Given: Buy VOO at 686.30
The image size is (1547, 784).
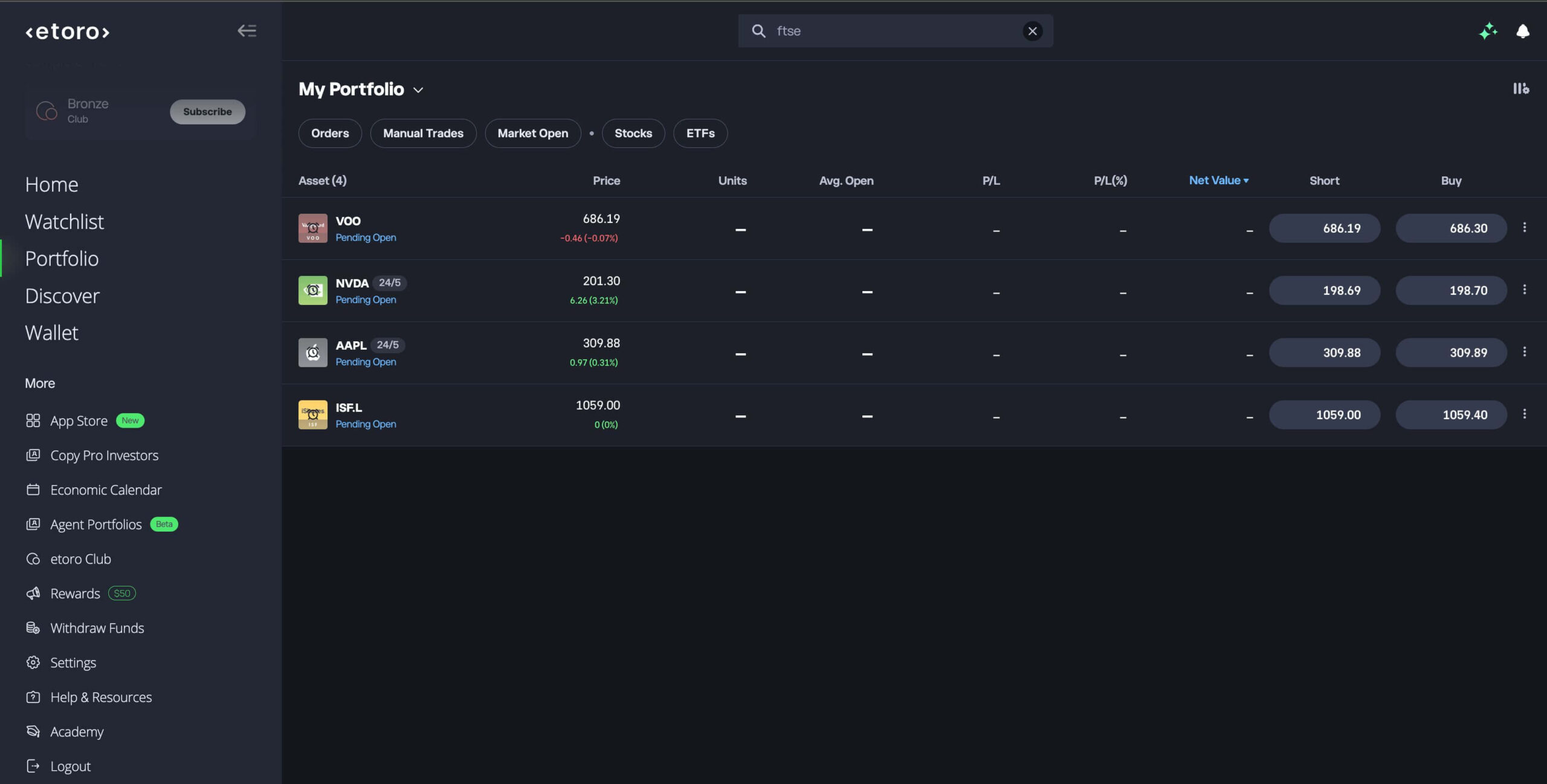Looking at the screenshot, I should pos(1451,228).
